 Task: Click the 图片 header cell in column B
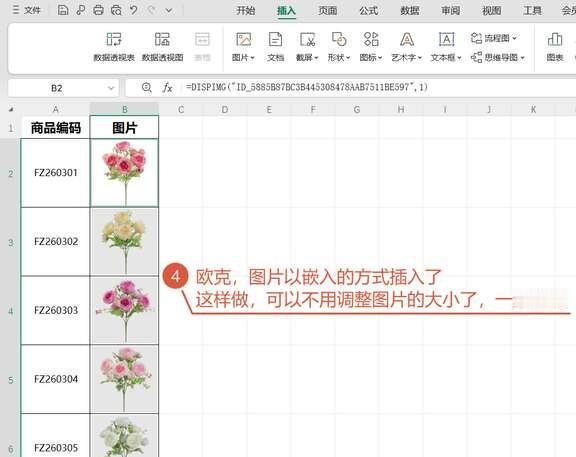[x=125, y=127]
